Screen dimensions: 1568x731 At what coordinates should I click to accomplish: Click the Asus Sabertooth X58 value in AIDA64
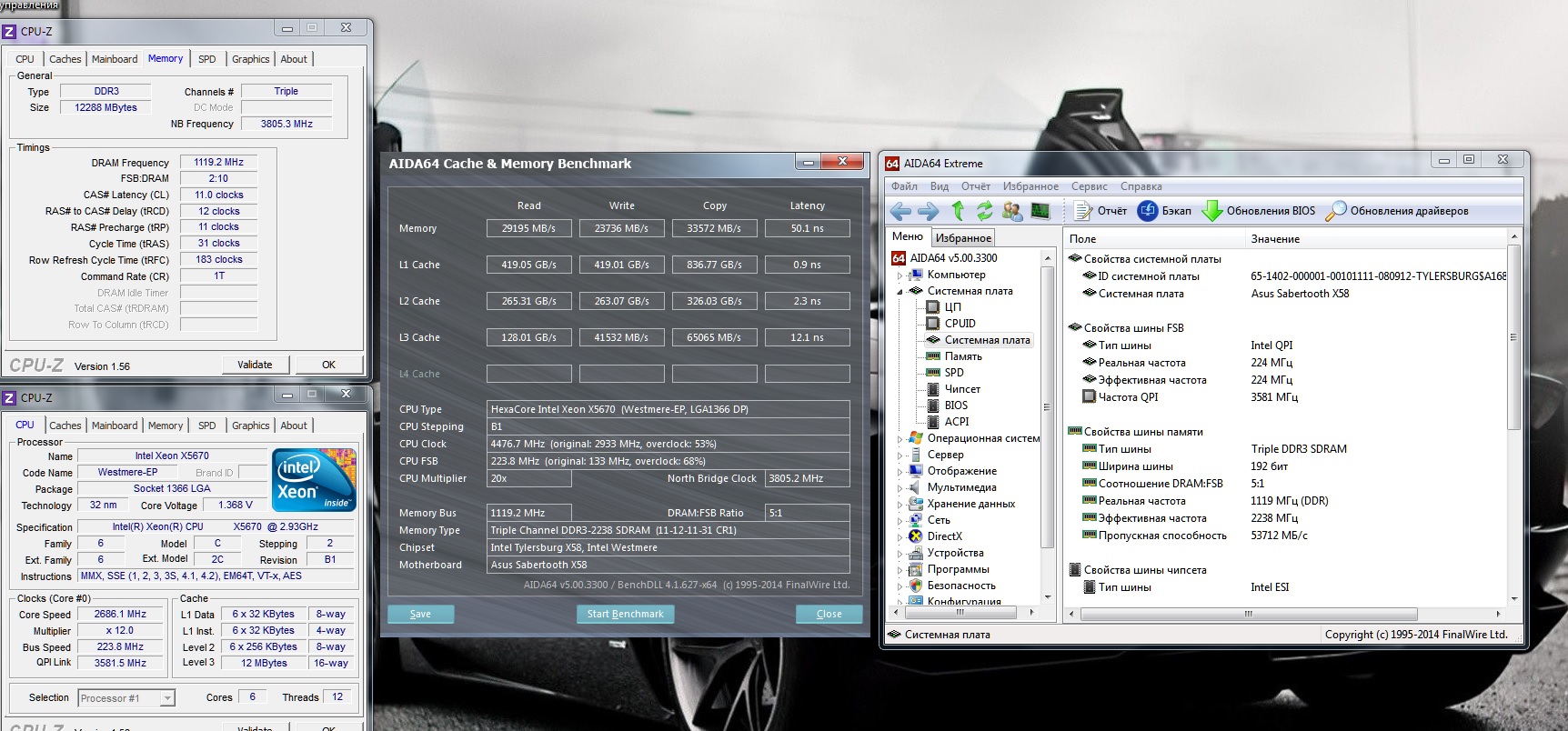coord(1300,294)
